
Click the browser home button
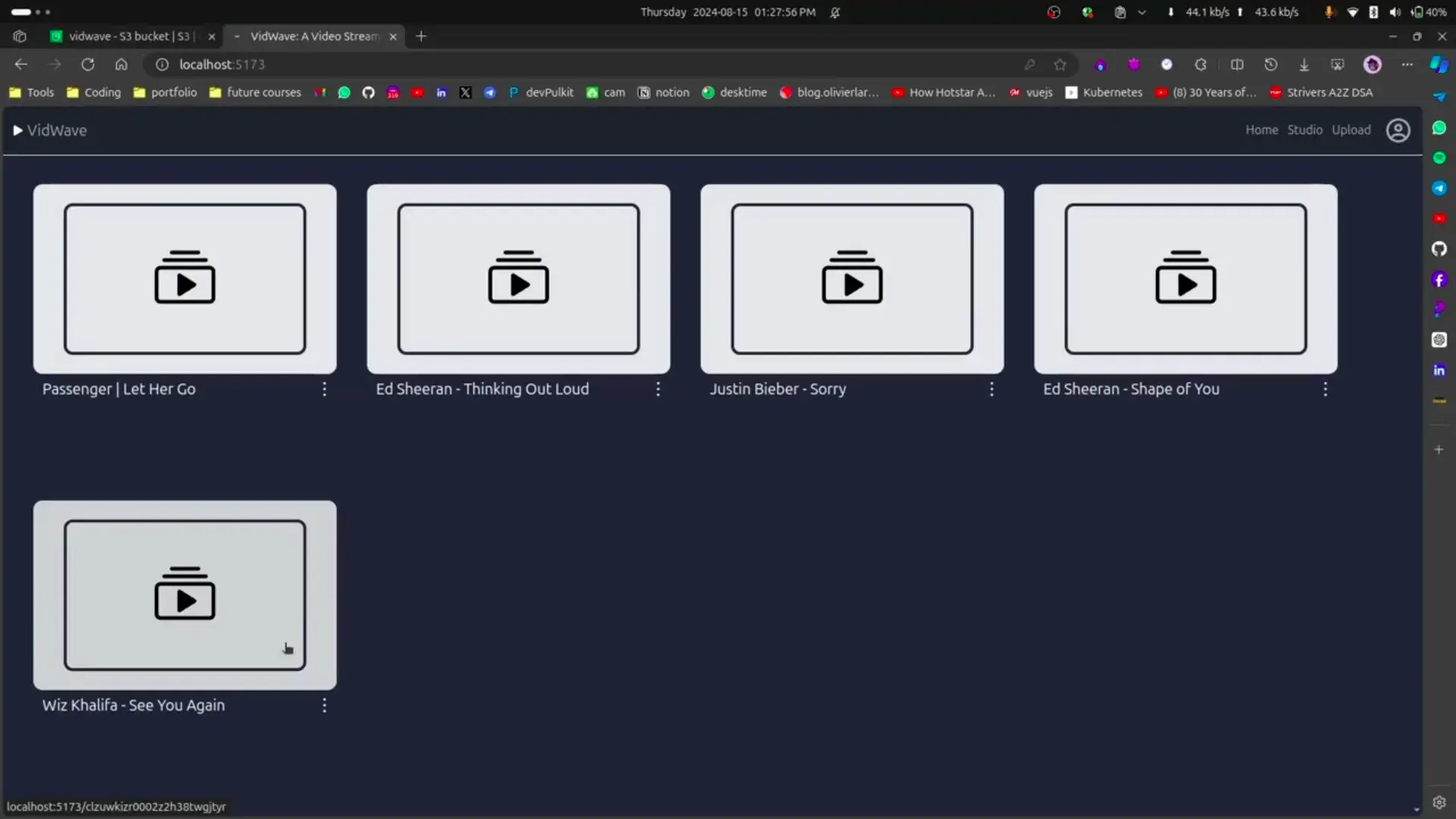pos(121,64)
